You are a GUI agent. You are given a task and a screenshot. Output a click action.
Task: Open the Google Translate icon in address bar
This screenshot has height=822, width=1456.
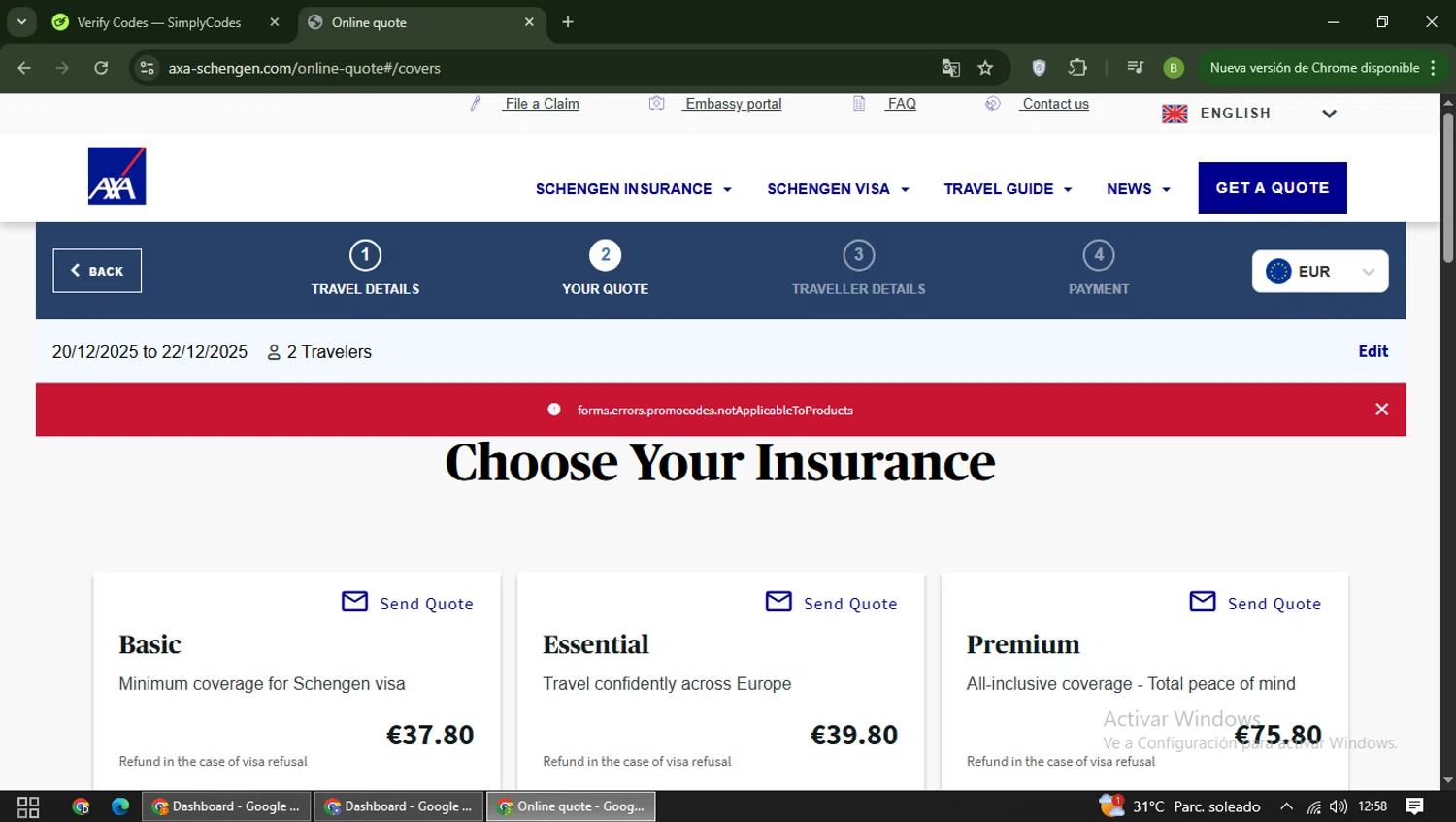(950, 68)
